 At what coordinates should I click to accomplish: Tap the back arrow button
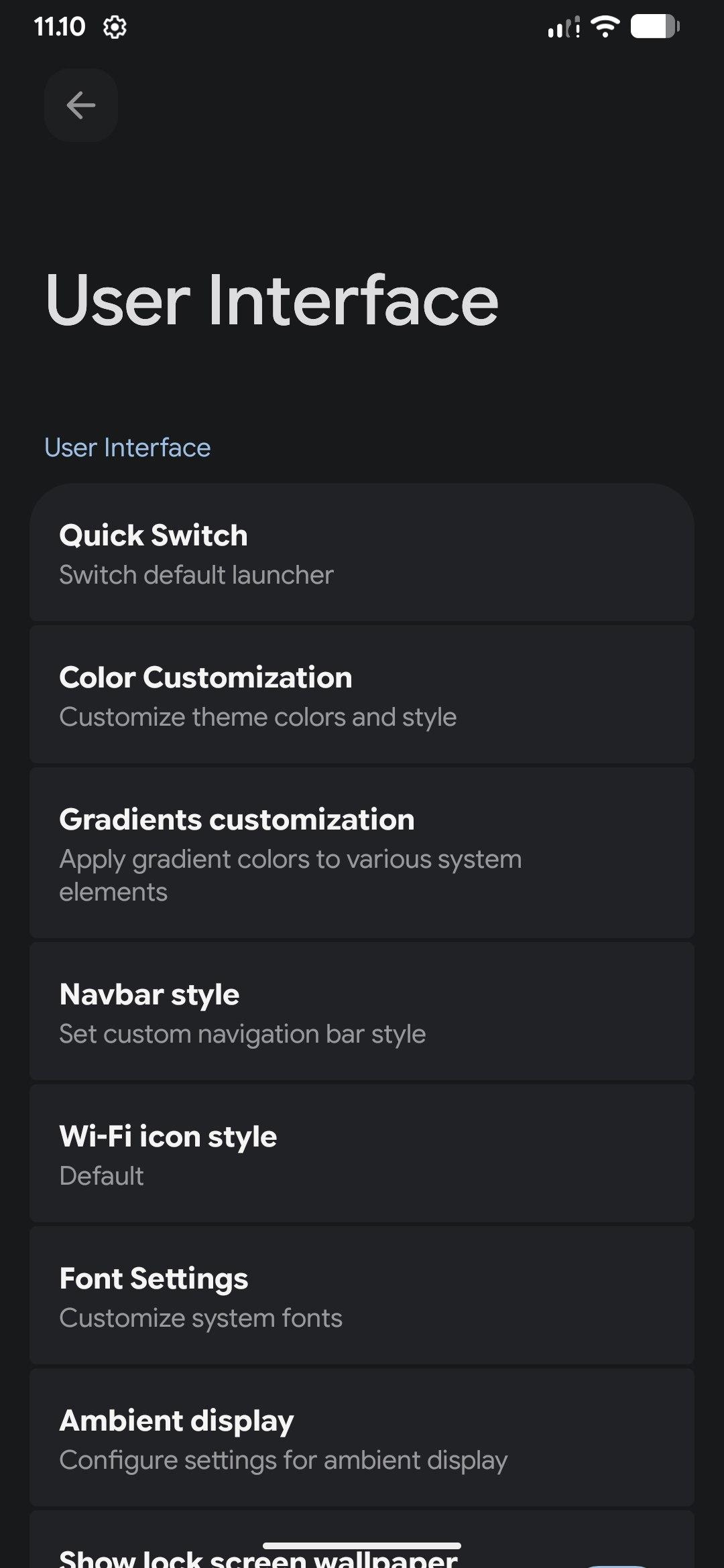[x=81, y=105]
